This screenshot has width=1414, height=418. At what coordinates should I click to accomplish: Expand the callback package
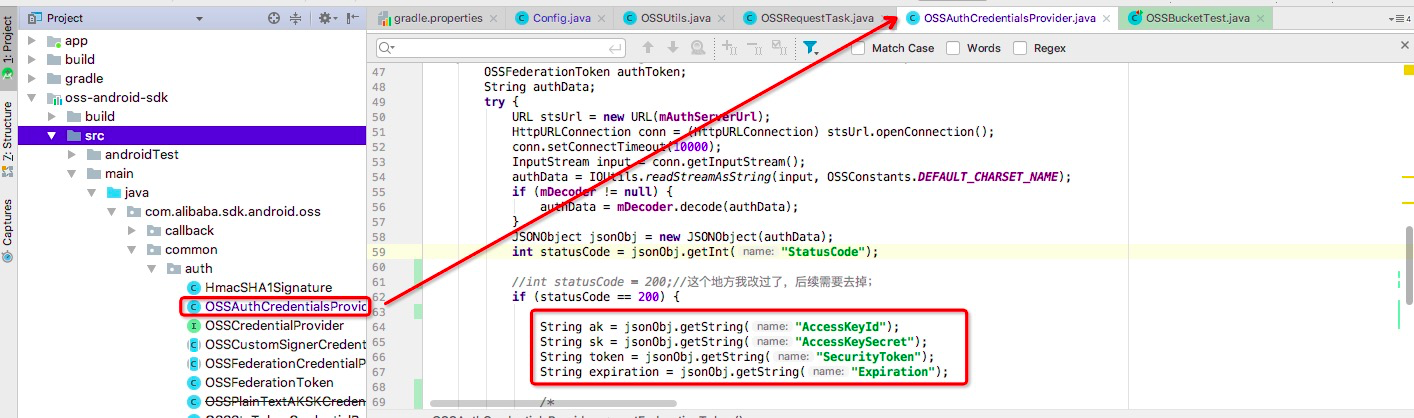pos(131,231)
